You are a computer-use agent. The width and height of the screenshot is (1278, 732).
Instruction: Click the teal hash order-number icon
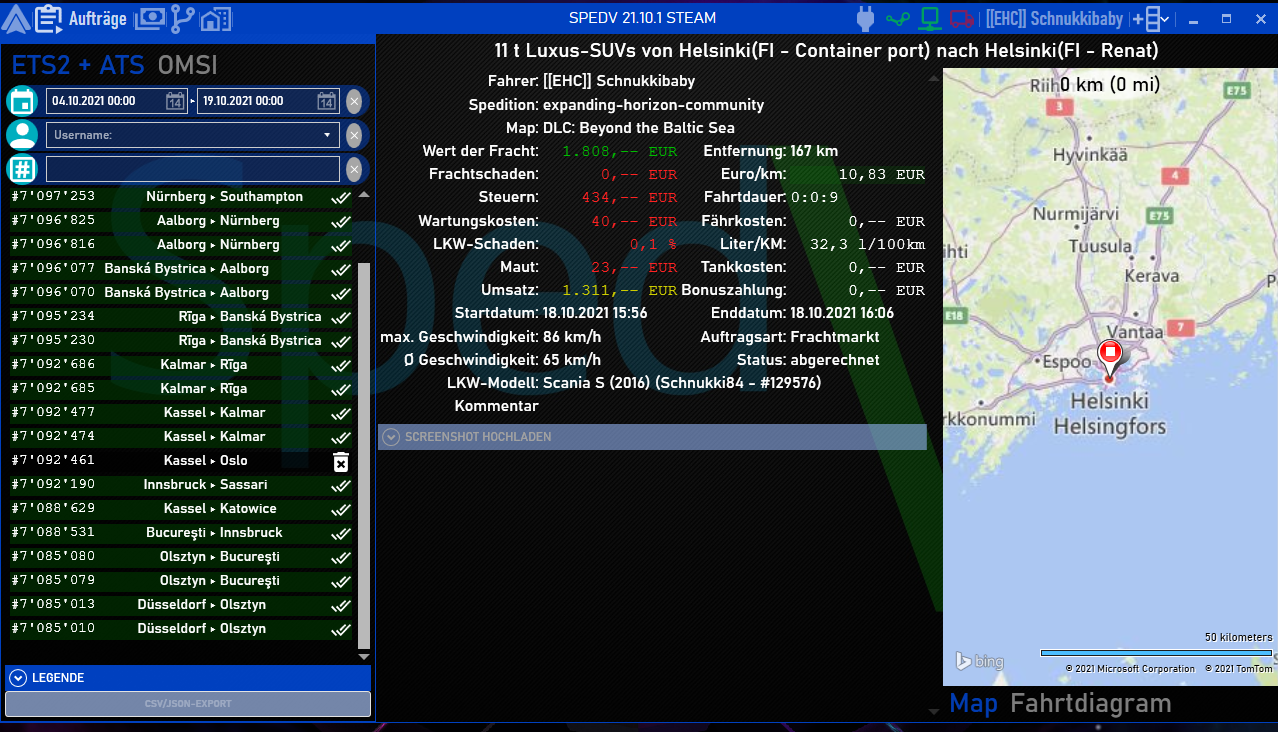click(22, 169)
